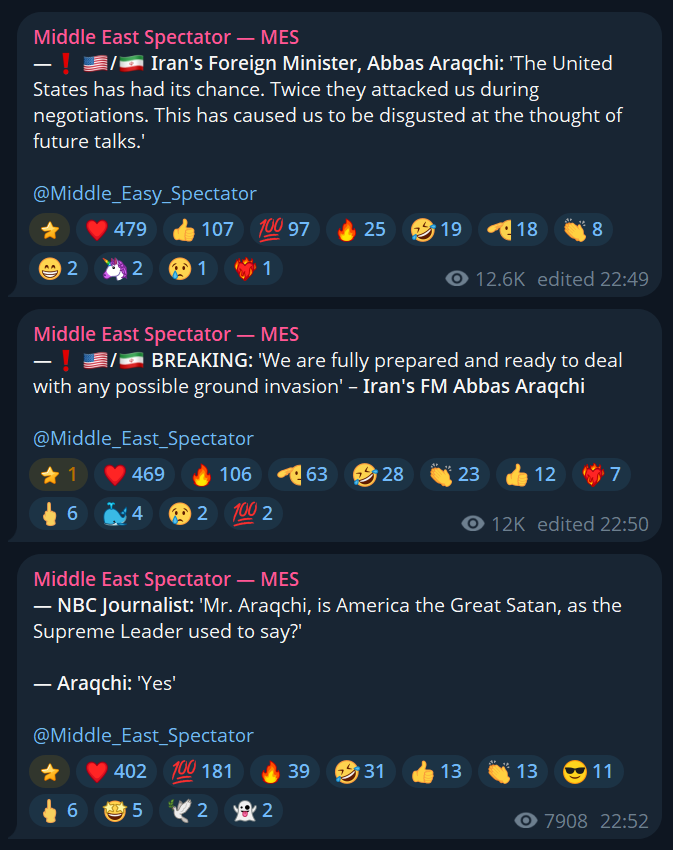The width and height of the screenshot is (673, 850).
Task: Open the @Middle_Easy_Spectator link
Action: [x=145, y=194]
